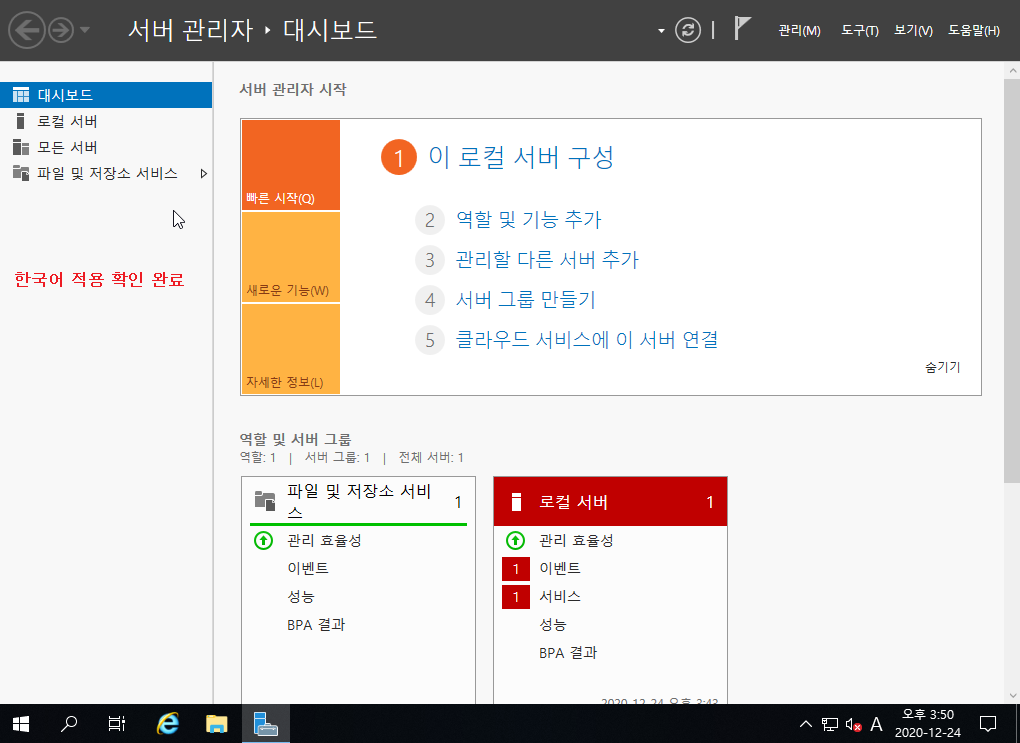
Task: Open the Windows Start menu
Action: [21, 723]
